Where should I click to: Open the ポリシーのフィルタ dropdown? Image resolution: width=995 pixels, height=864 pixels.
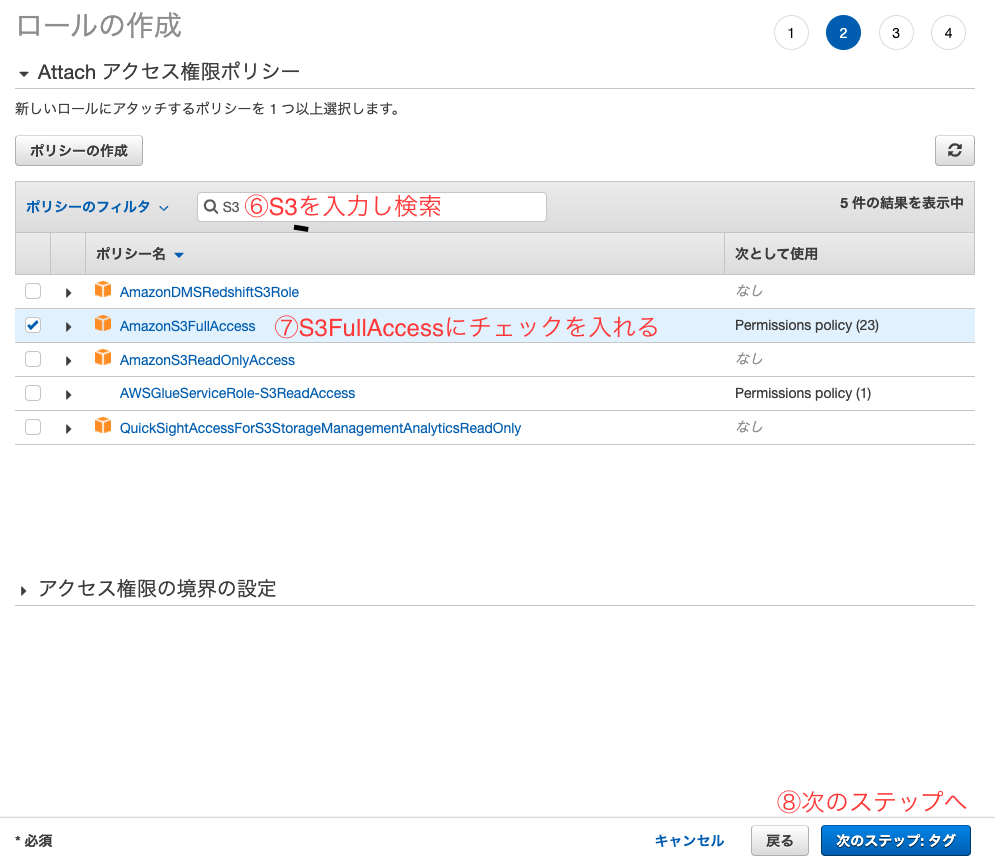pyautogui.click(x=97, y=207)
